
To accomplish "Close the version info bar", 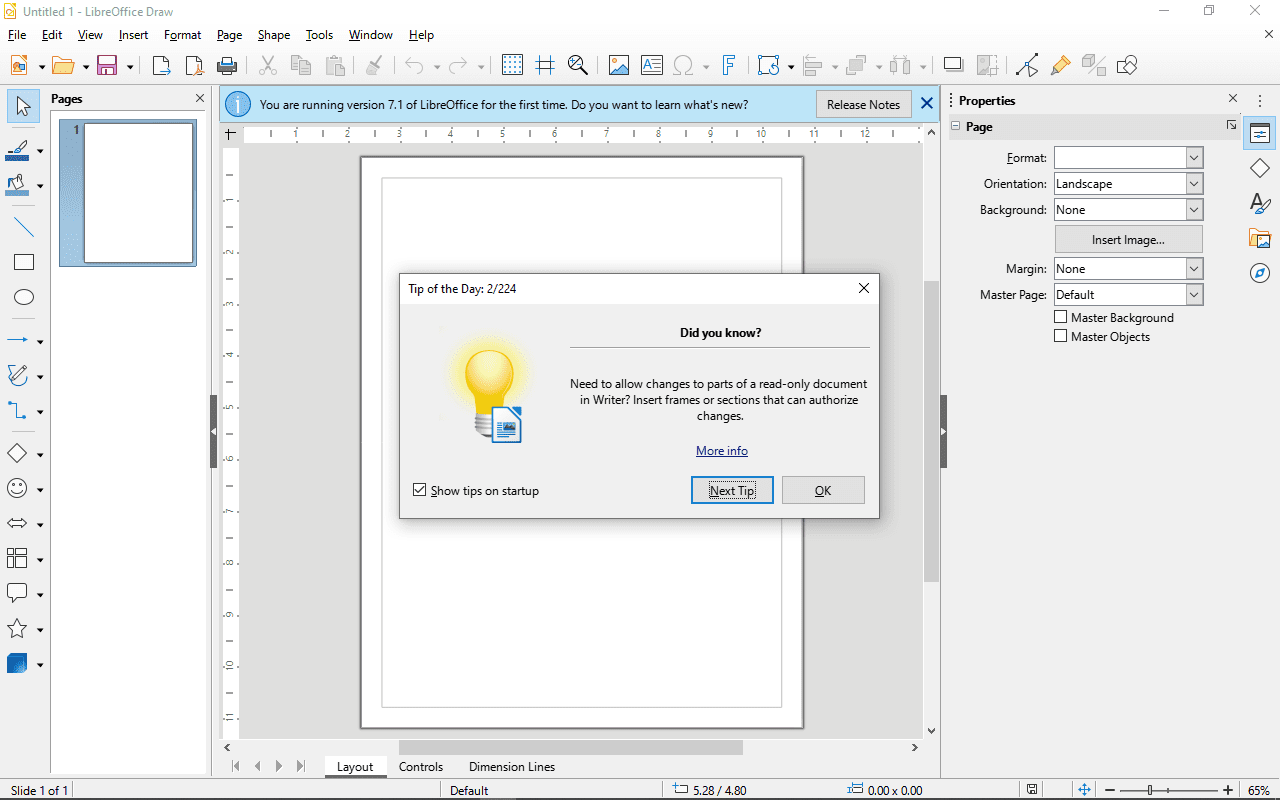I will pos(927,103).
